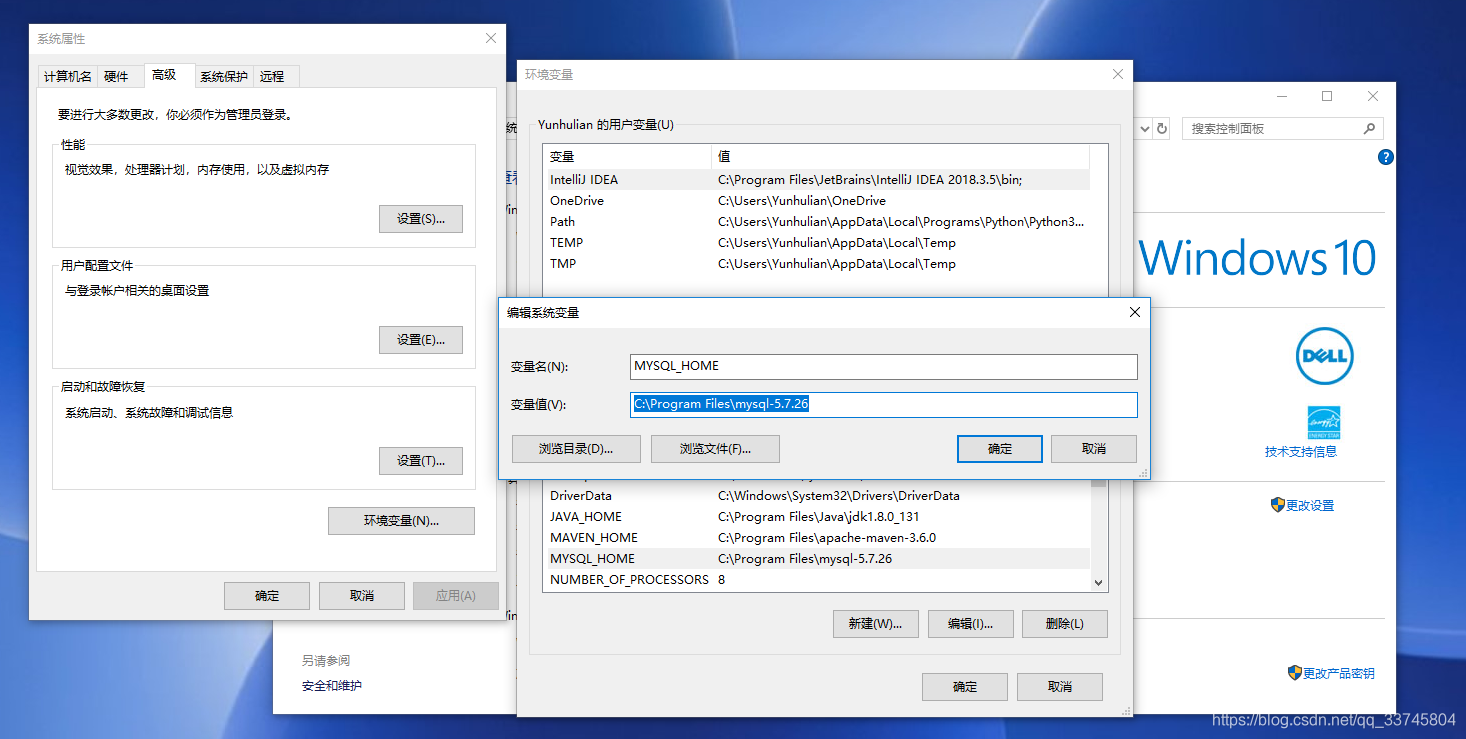
Task: Close the 编辑系统变量 dialog
Action: (1135, 312)
